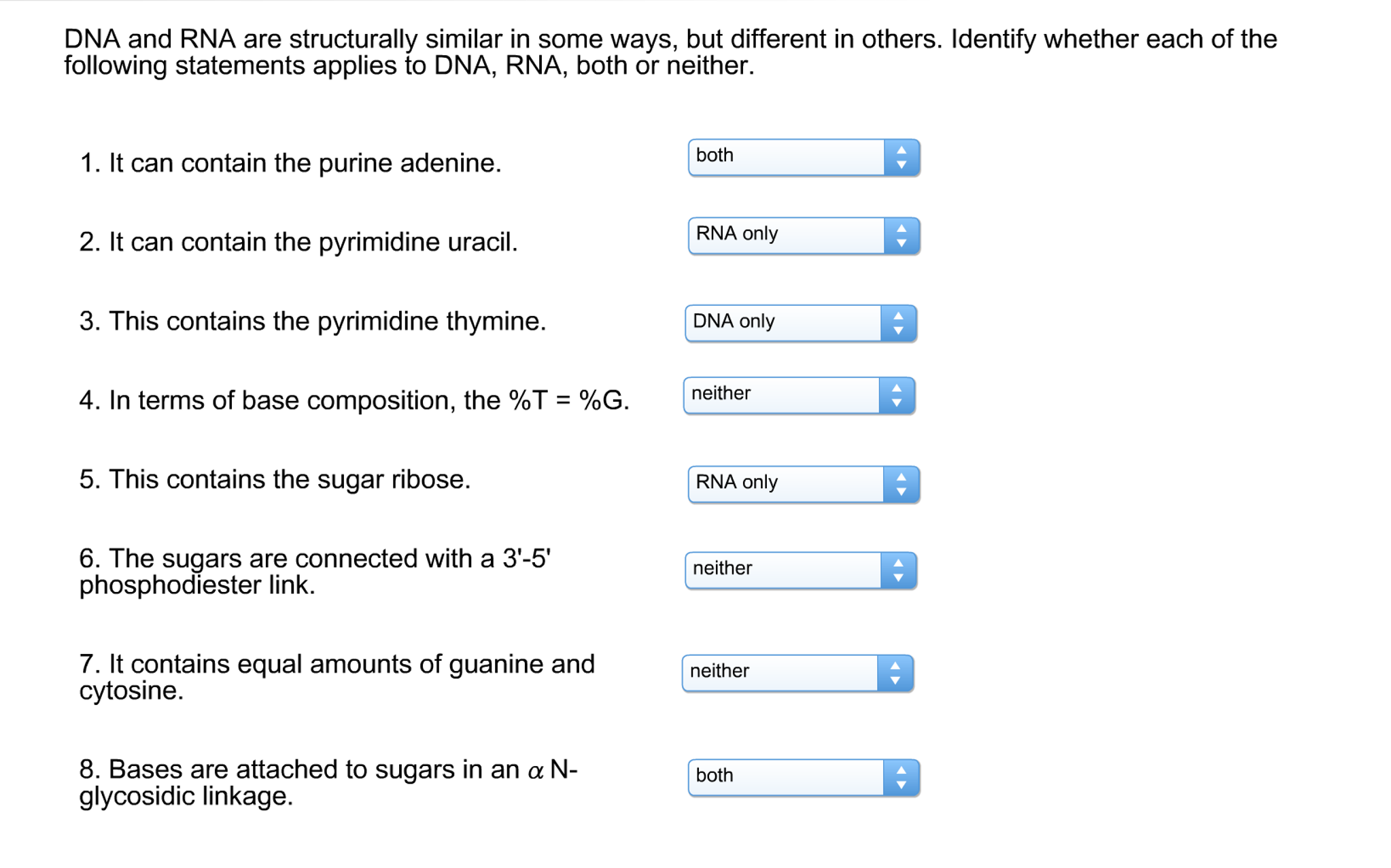Click blue arrows on statement 7's dropdown
1391x868 pixels.
[895, 673]
